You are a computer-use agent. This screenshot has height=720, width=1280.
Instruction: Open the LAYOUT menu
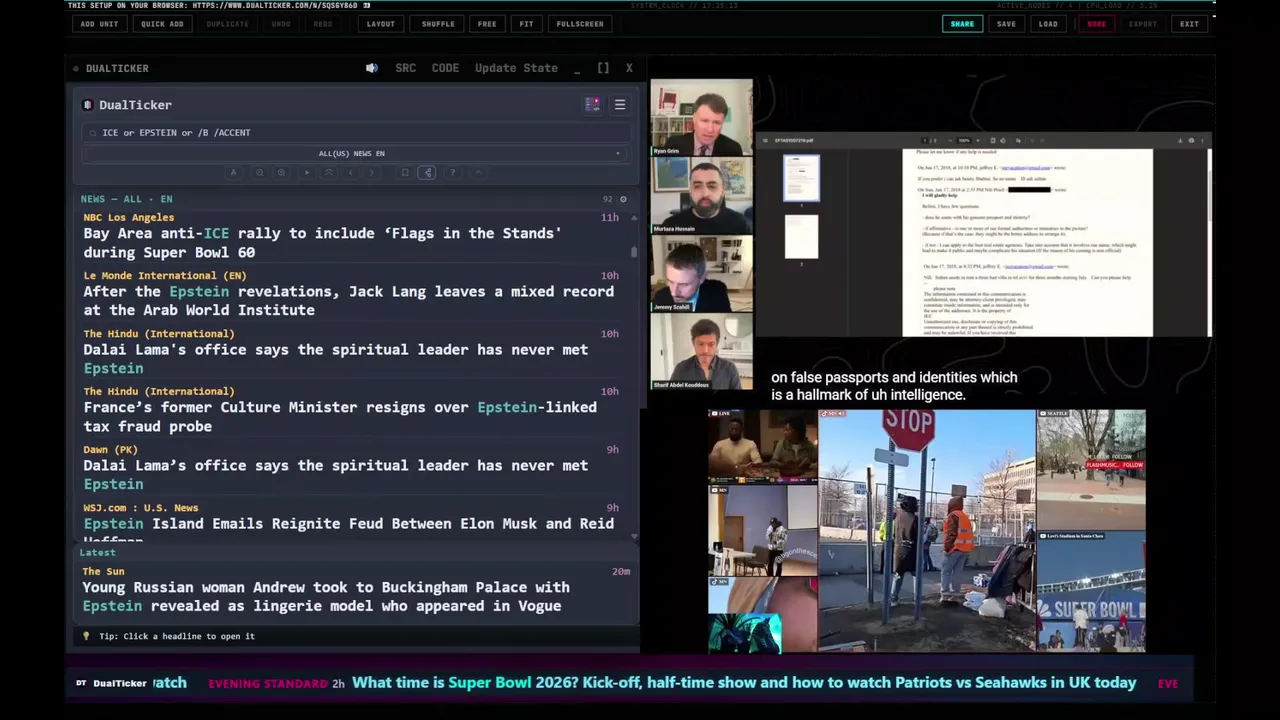[x=380, y=24]
